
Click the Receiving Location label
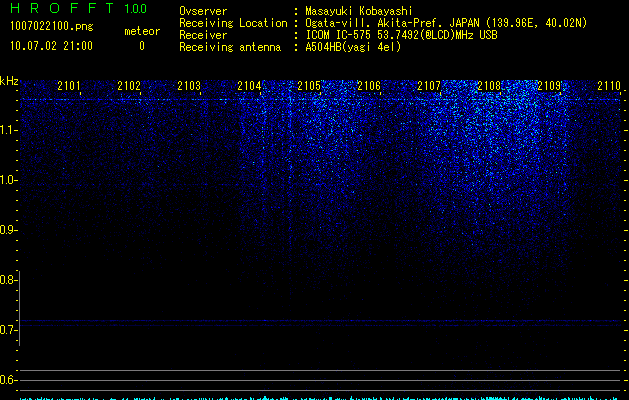(233, 23)
